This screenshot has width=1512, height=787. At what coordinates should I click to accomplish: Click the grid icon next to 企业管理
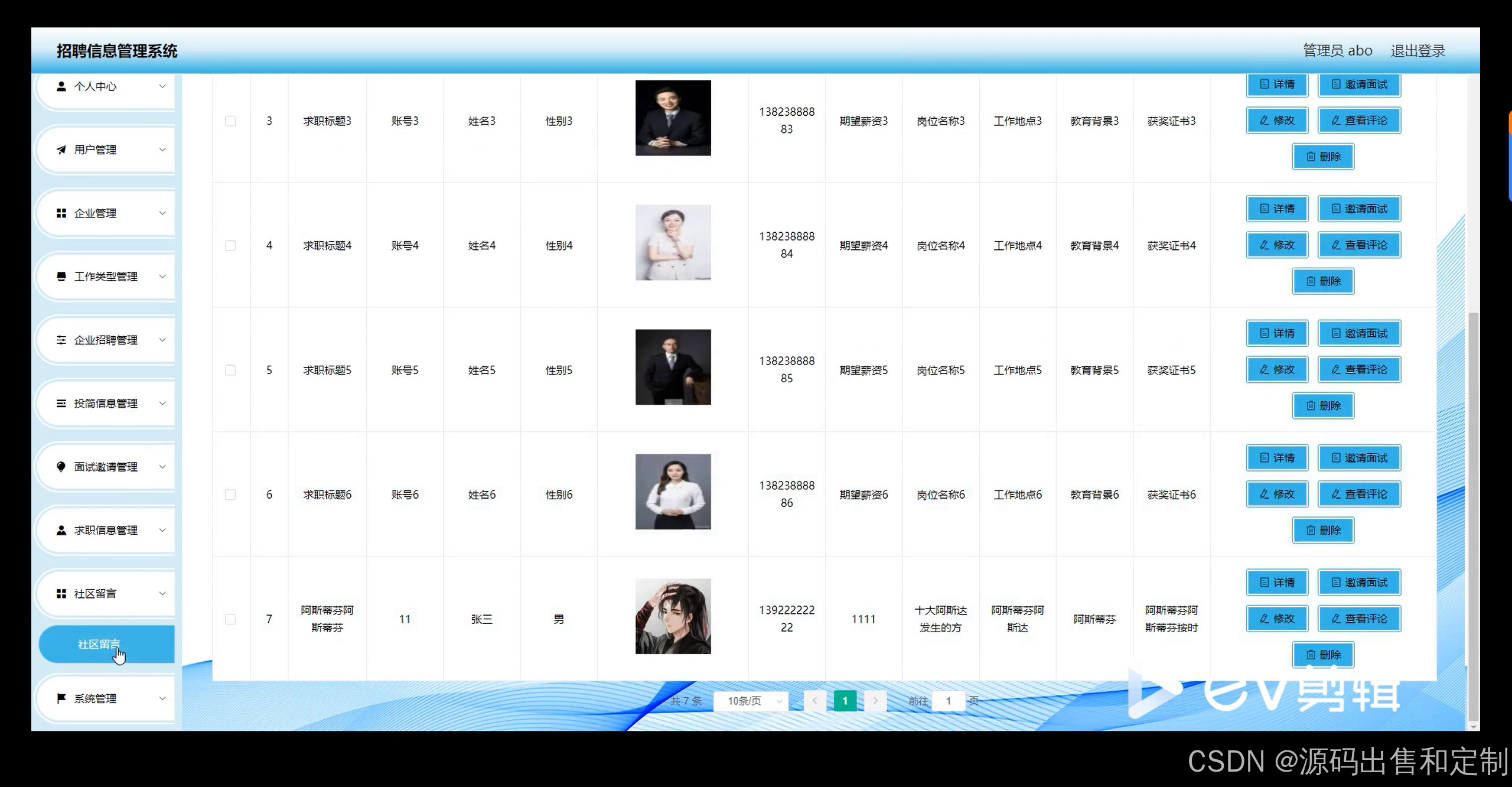tap(61, 213)
